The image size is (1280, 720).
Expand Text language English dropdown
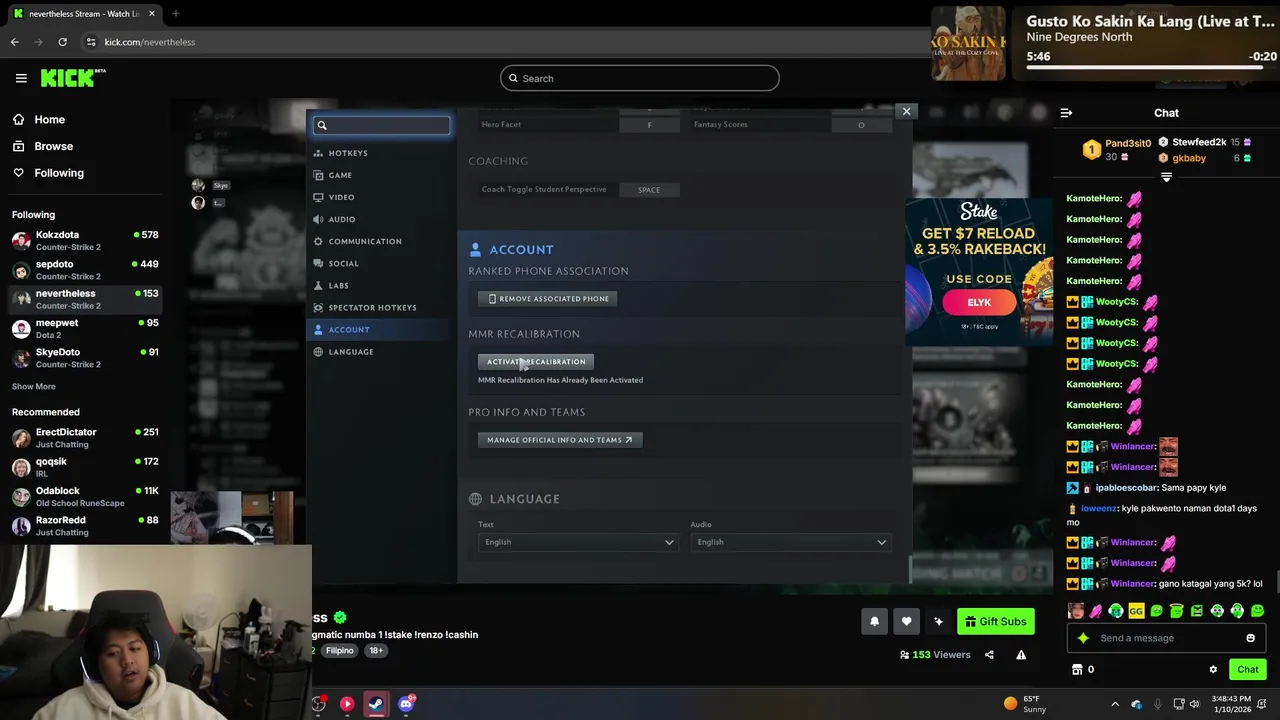579,542
